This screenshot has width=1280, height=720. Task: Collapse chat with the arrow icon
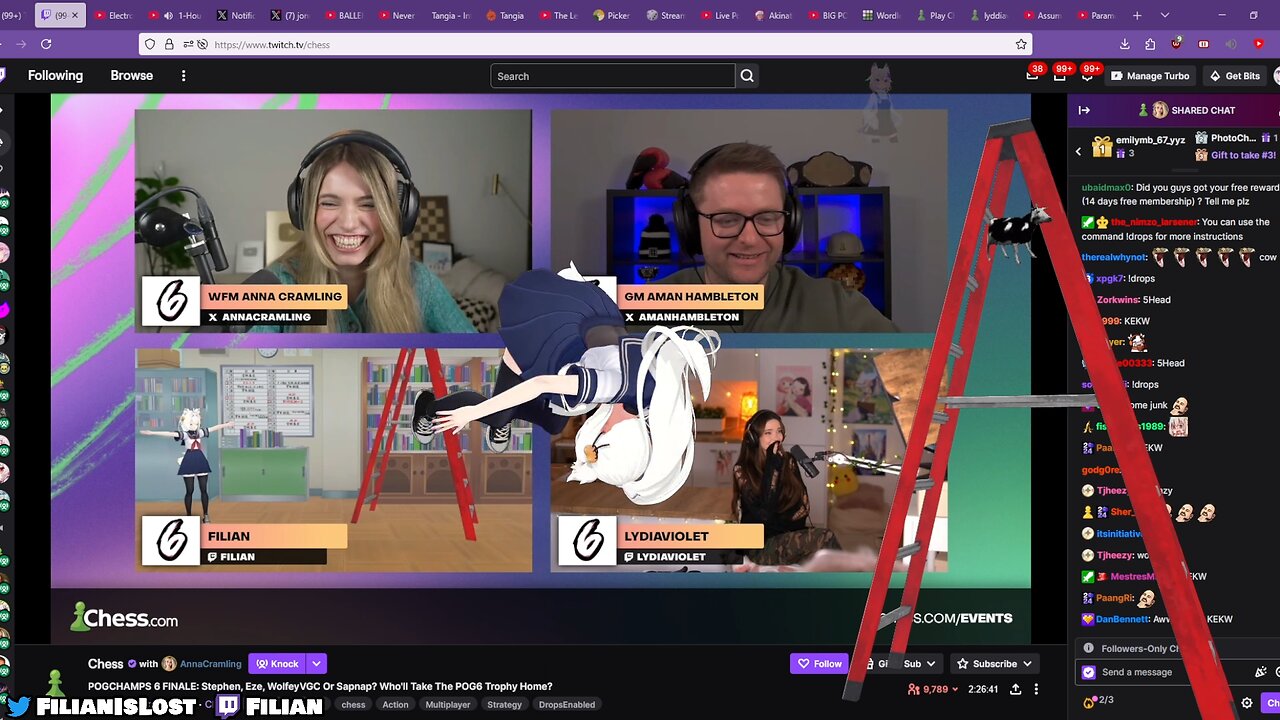tap(1084, 110)
